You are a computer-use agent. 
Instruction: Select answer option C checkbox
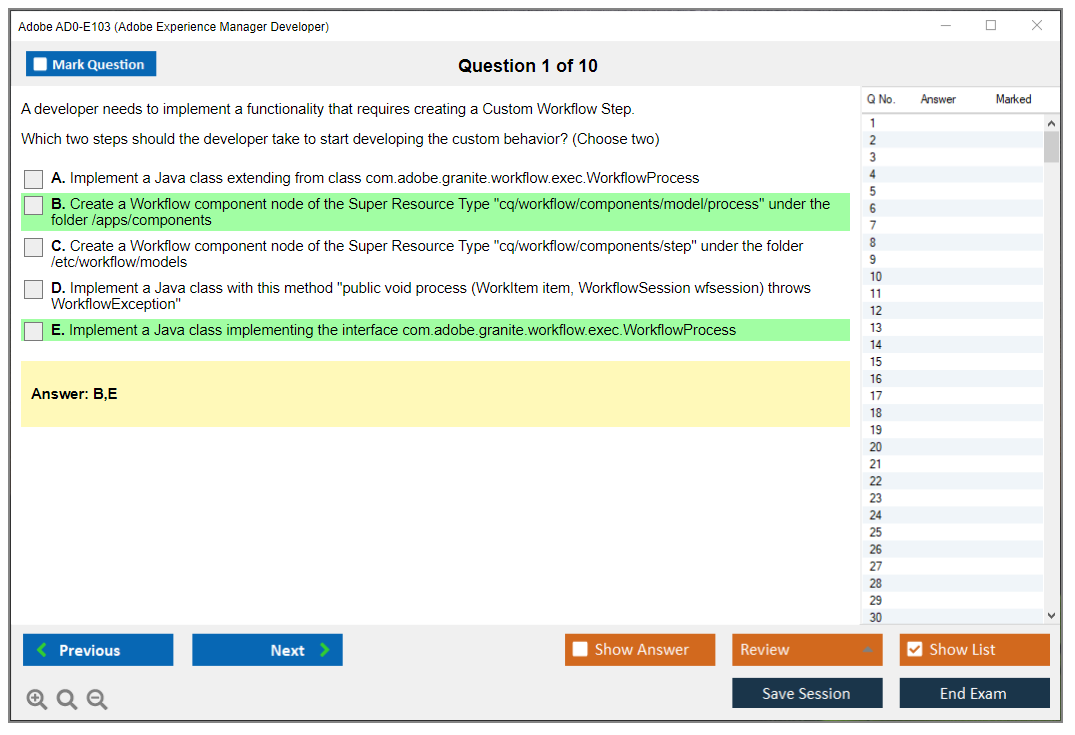[x=34, y=247]
